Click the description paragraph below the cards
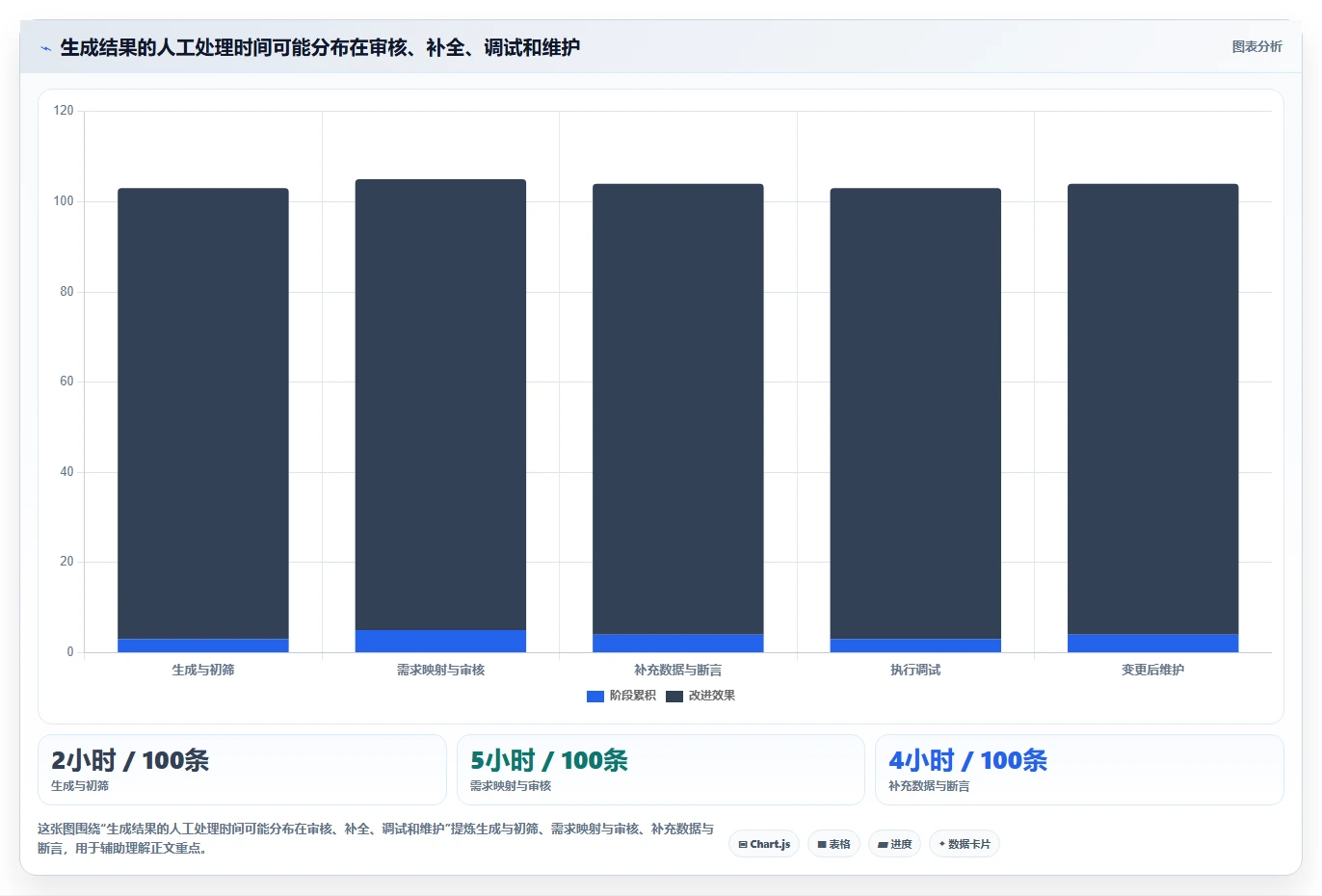Image resolution: width=1322 pixels, height=896 pixels. (376, 838)
